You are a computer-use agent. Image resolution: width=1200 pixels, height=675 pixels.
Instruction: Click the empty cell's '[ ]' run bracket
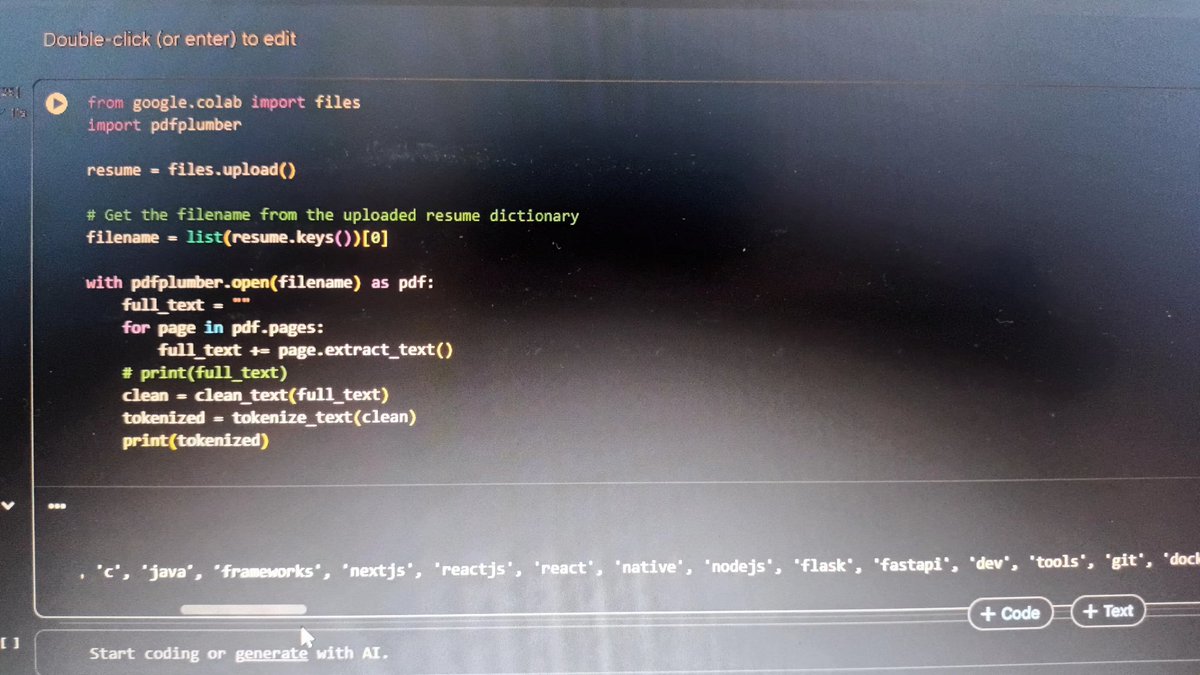pos(9,643)
